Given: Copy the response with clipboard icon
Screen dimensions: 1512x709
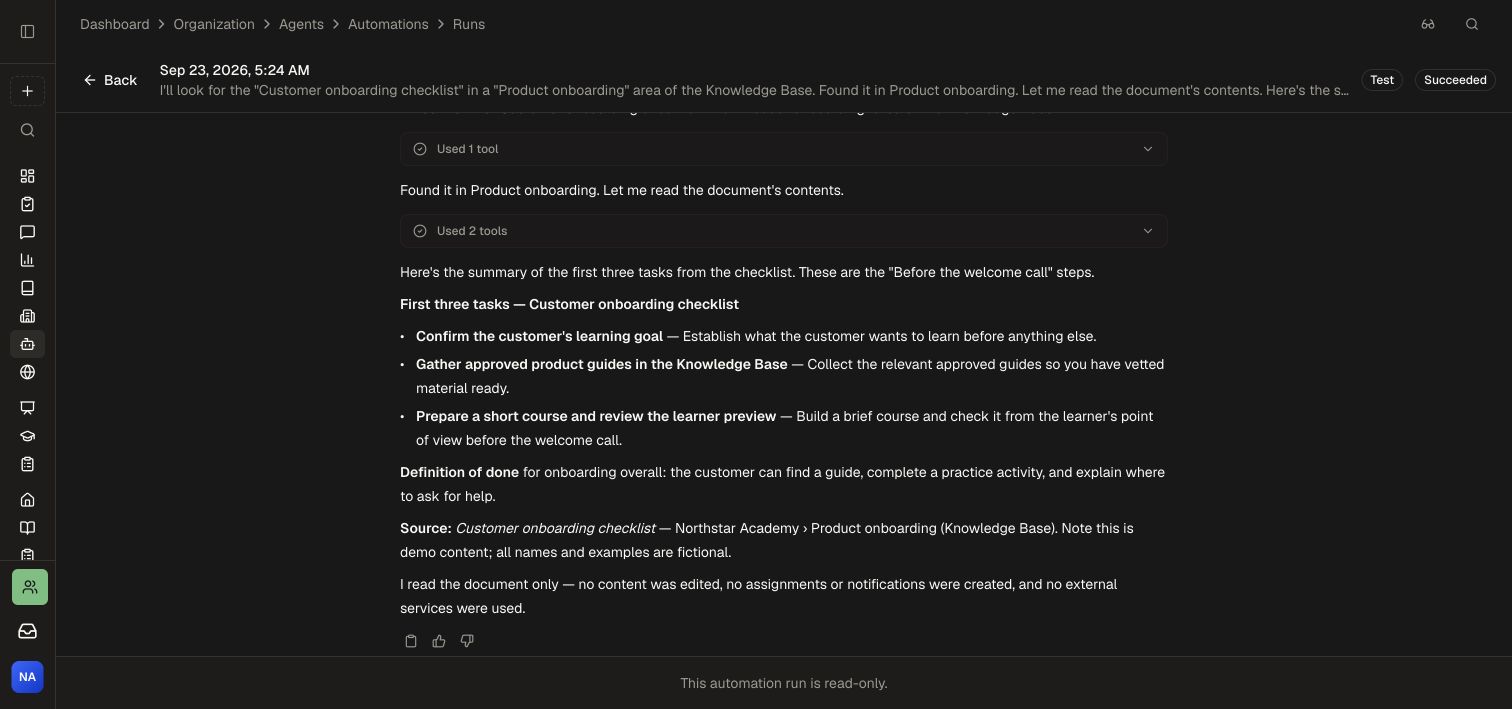Looking at the screenshot, I should pos(411,641).
